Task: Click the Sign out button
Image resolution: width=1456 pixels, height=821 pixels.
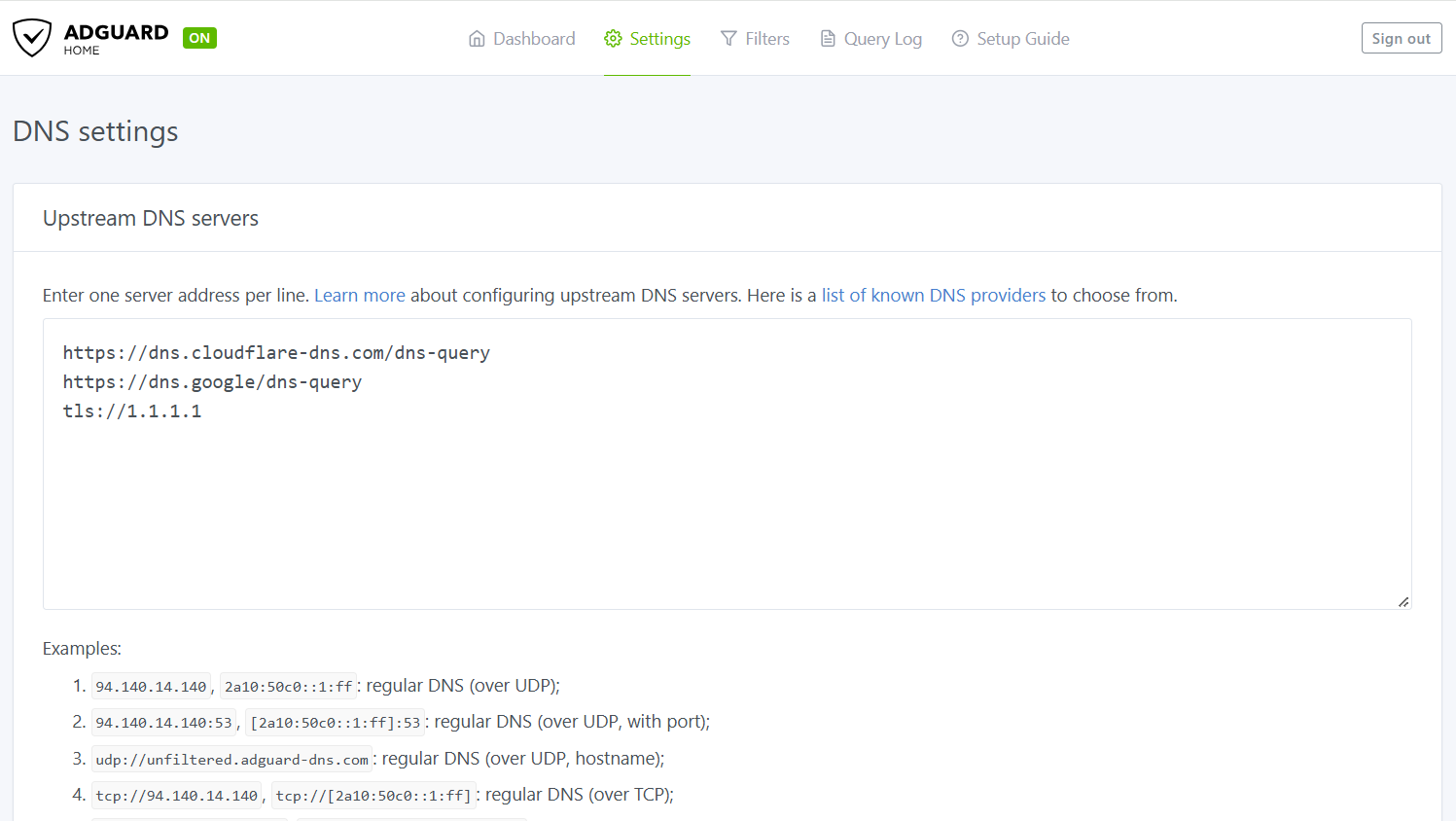Action: click(1402, 38)
